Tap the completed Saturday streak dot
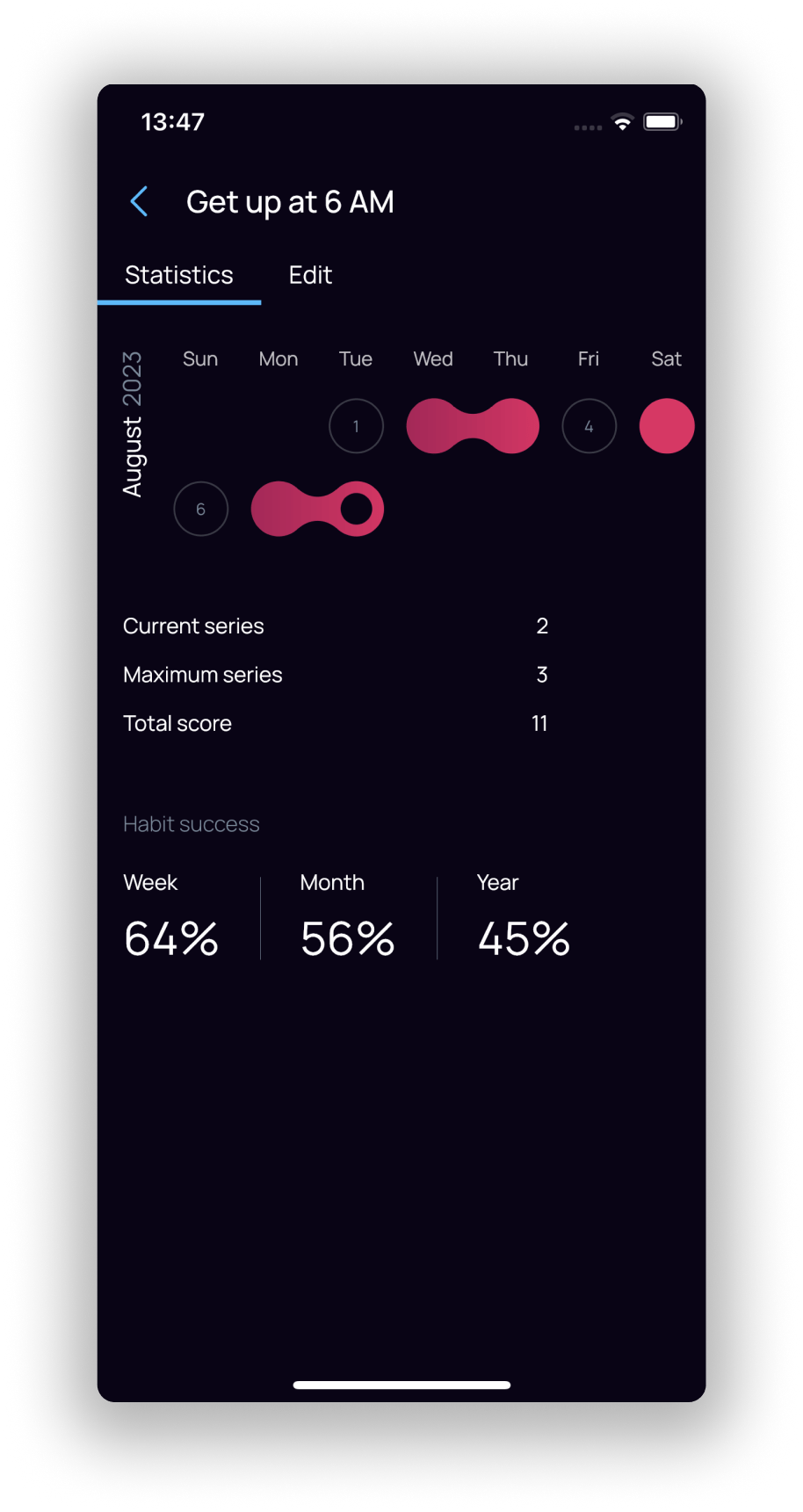 pos(666,425)
